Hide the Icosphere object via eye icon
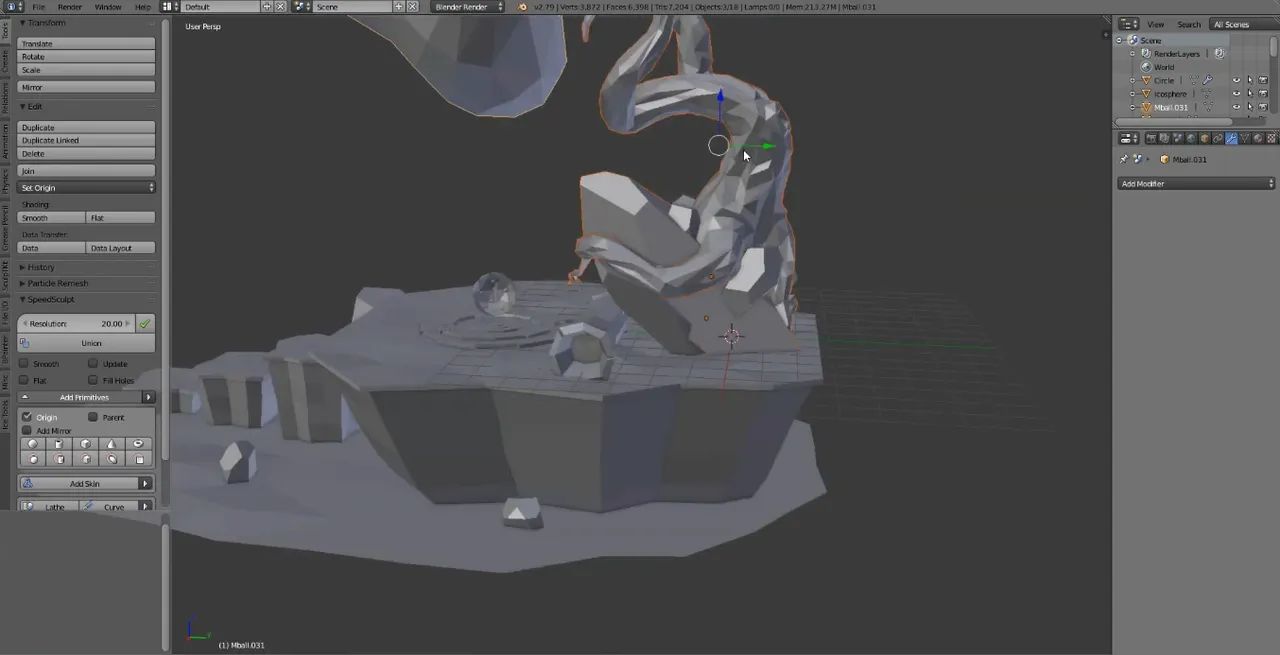The image size is (1280, 655). point(1236,93)
